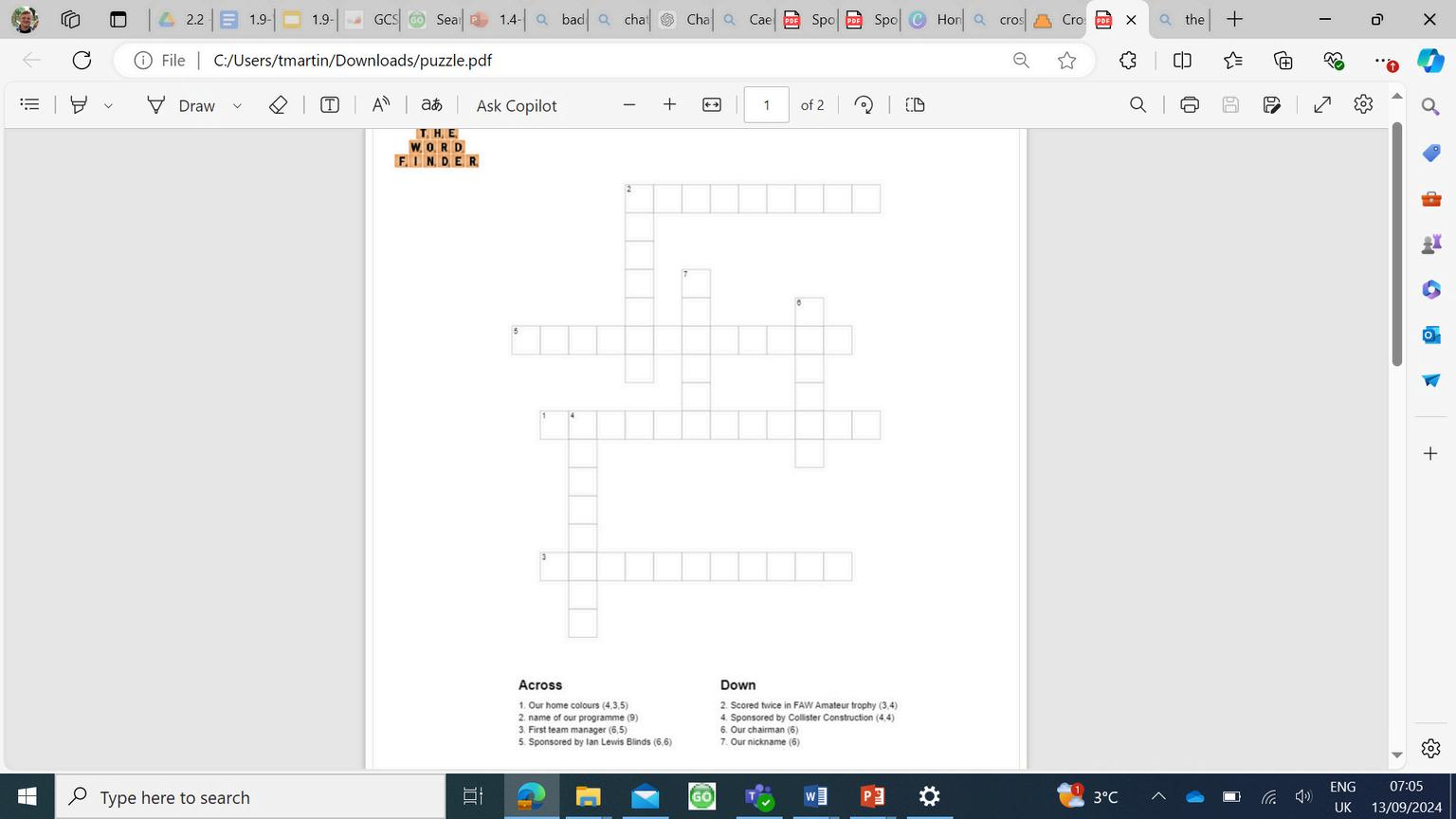Expand the Draw pen options dropdown
1456x819 pixels.
pos(237,105)
